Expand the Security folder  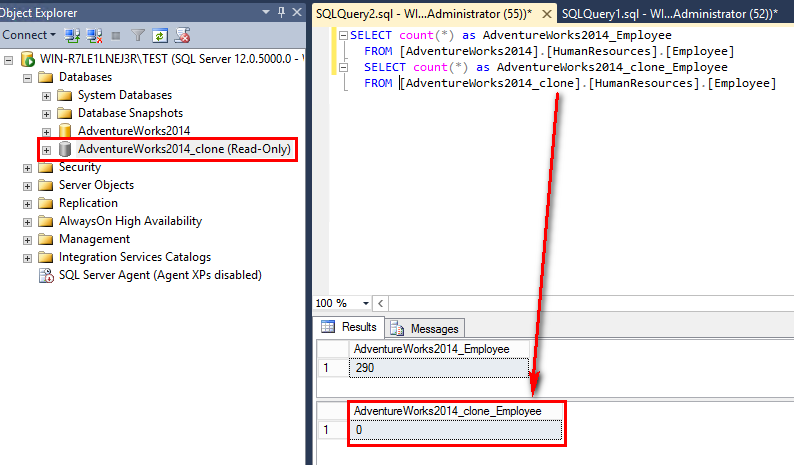[x=27, y=168]
